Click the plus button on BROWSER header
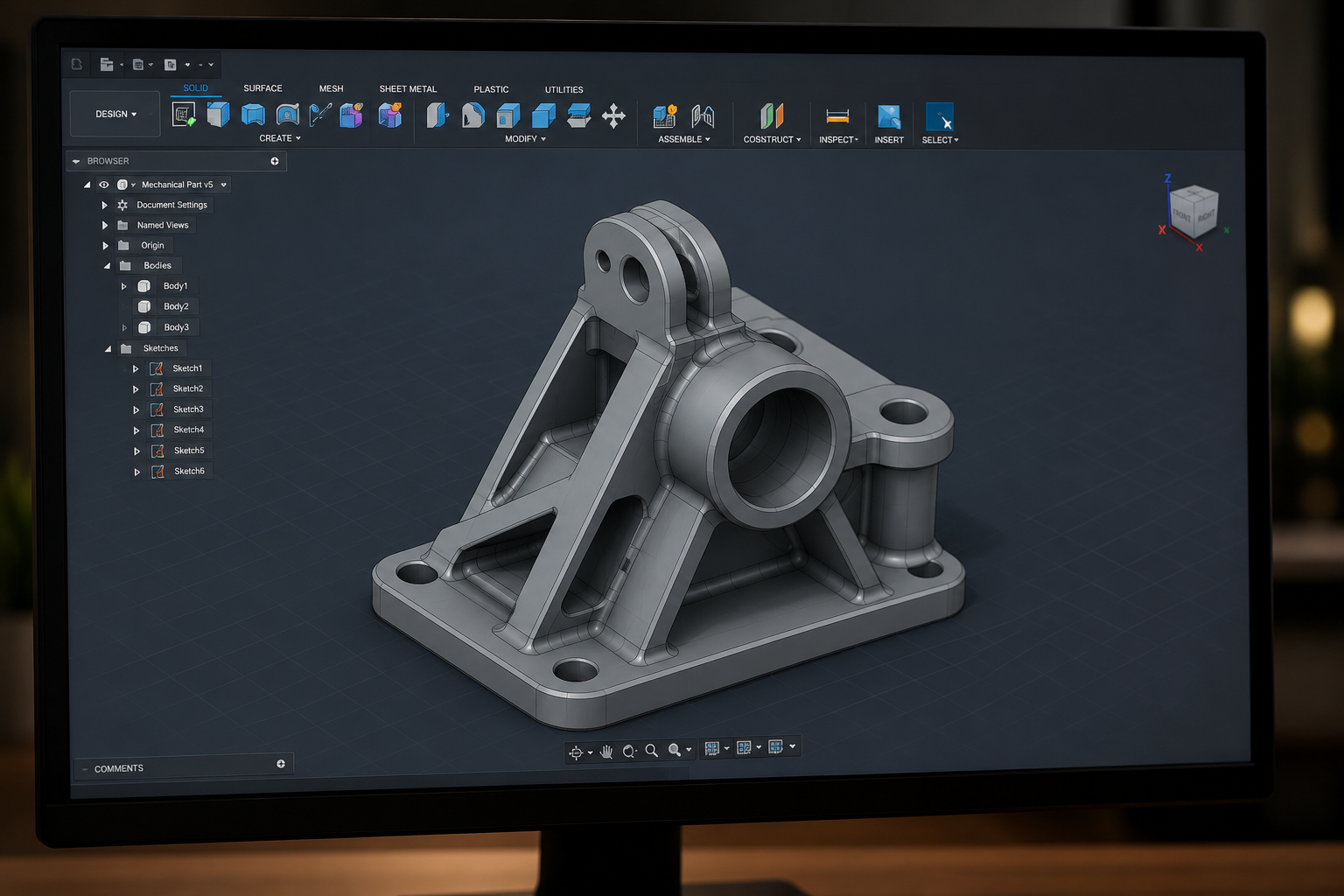 point(275,161)
